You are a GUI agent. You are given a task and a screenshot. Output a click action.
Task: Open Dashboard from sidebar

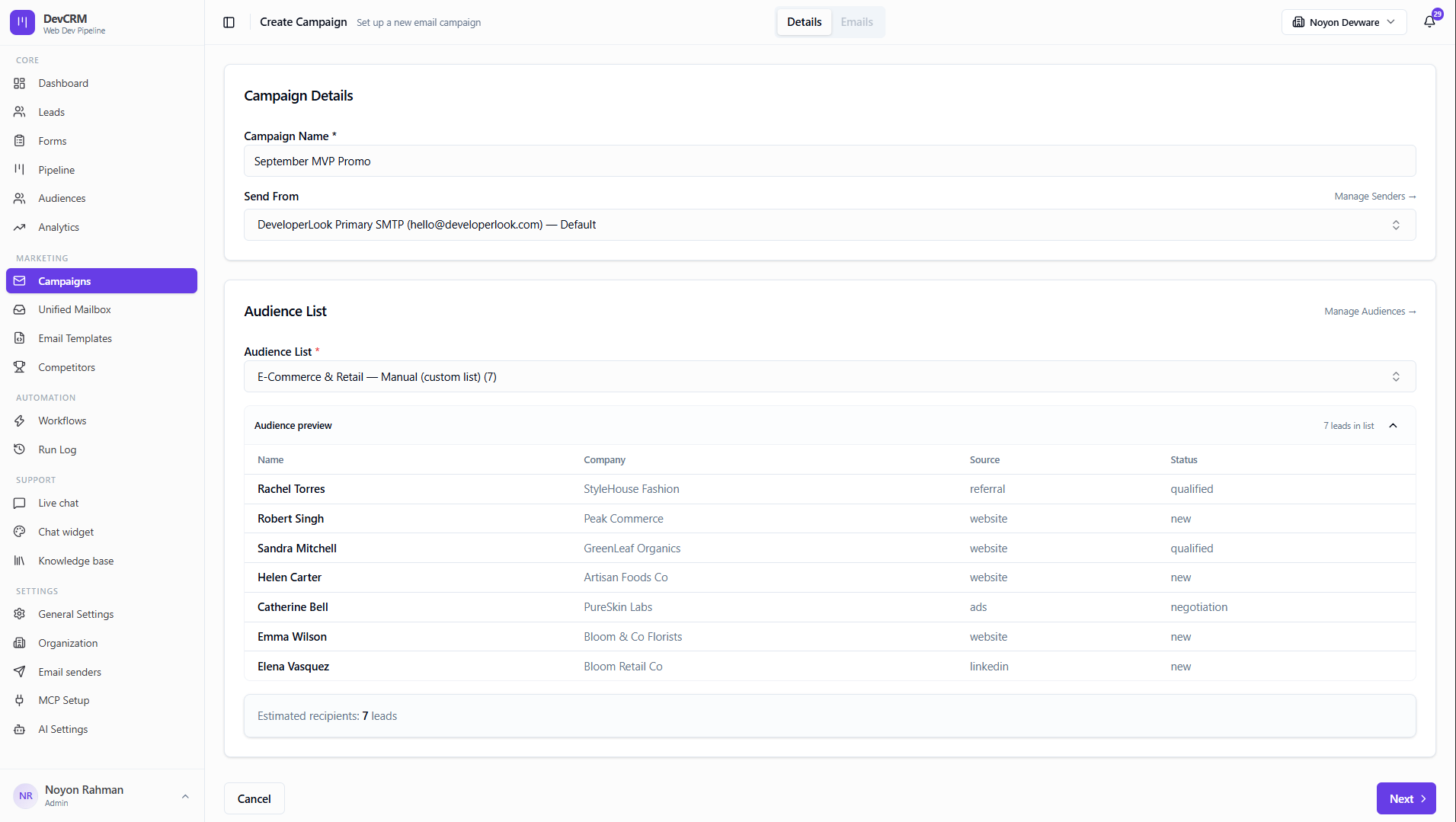click(x=101, y=83)
